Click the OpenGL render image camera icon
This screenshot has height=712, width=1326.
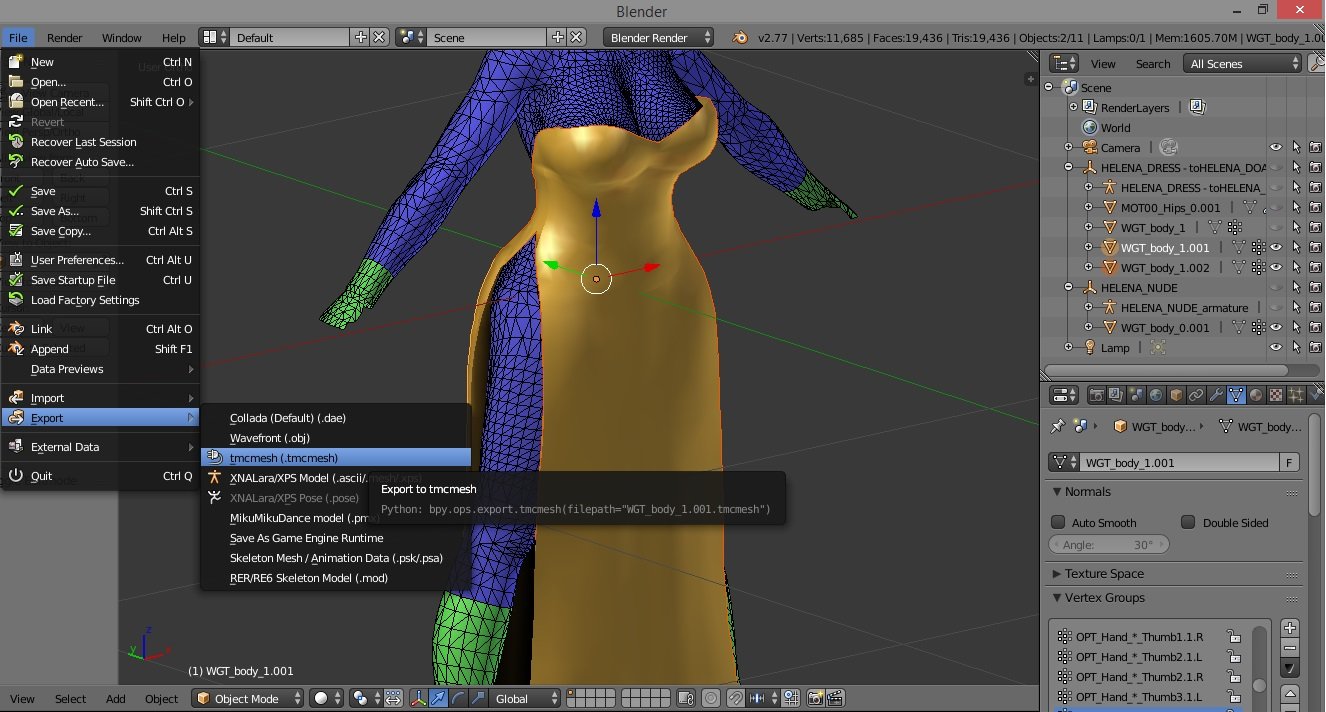point(814,698)
